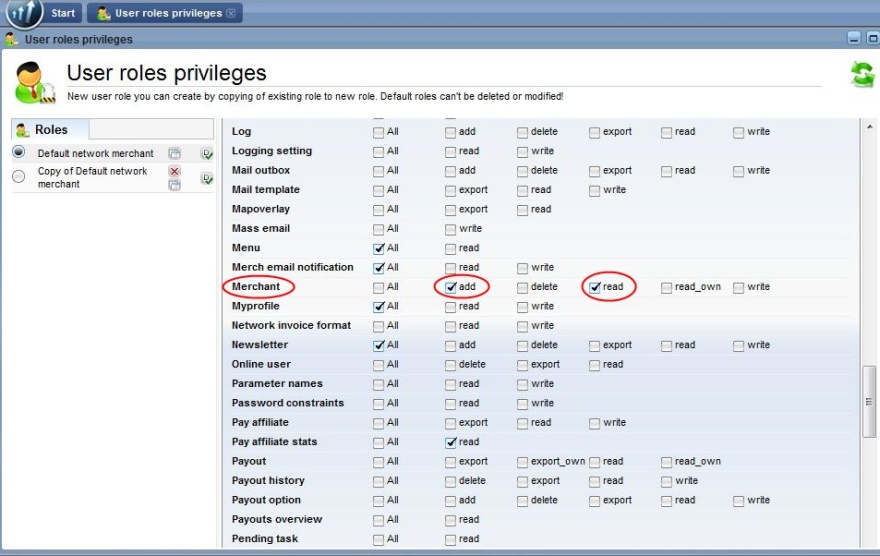The width and height of the screenshot is (880, 556).
Task: Open the User roles privileges taskbar tab
Action: tap(167, 13)
